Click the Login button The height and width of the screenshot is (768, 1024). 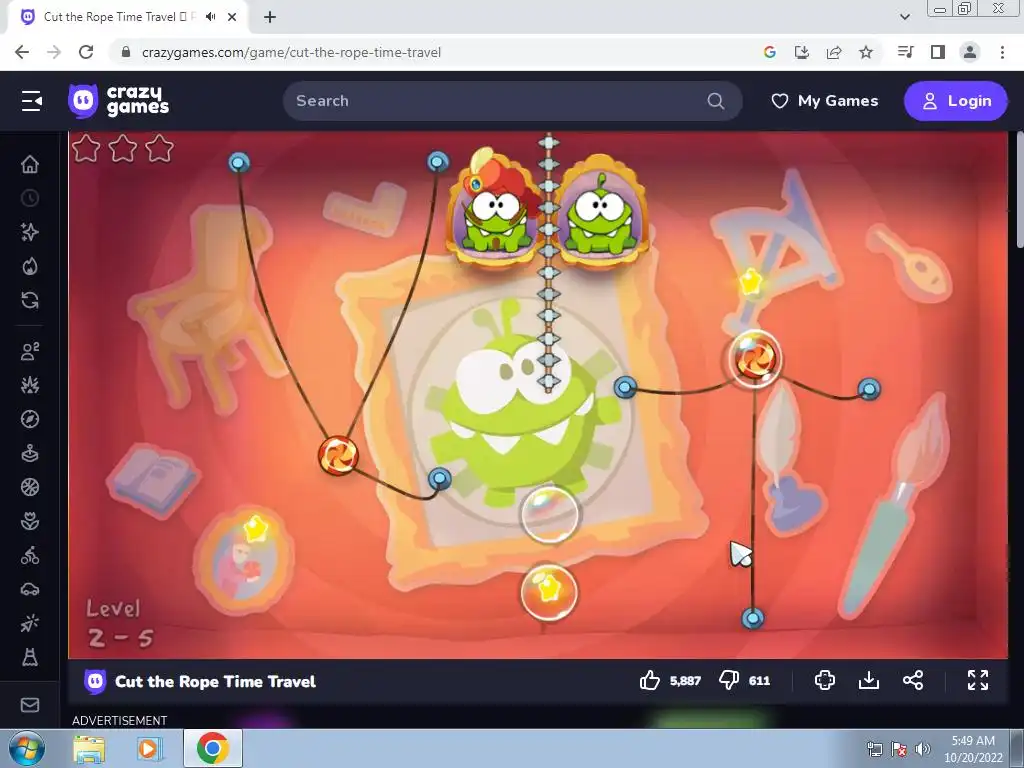[955, 101]
